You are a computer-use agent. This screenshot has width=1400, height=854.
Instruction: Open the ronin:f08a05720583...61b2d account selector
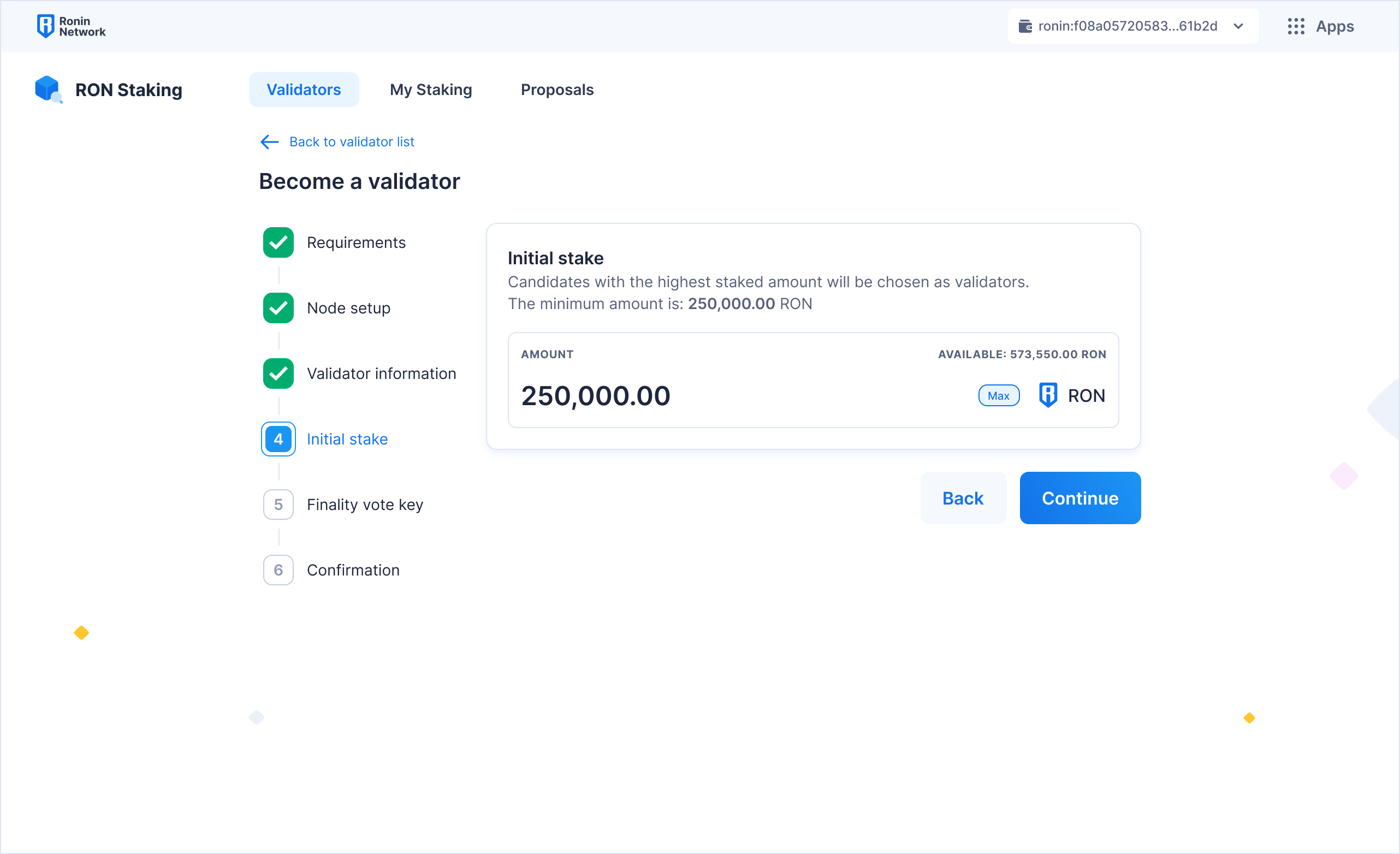pos(1133,26)
